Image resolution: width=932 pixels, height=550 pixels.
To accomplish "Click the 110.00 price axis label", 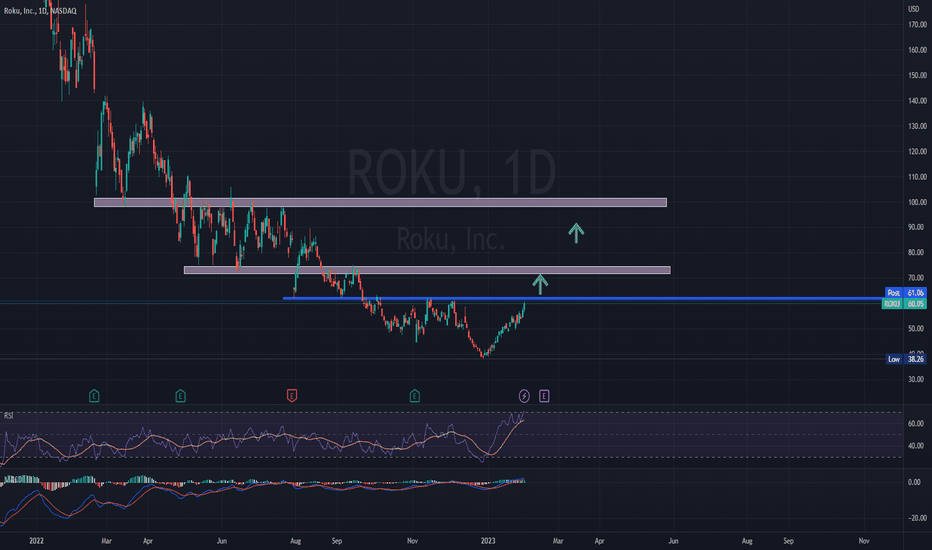I will point(917,177).
